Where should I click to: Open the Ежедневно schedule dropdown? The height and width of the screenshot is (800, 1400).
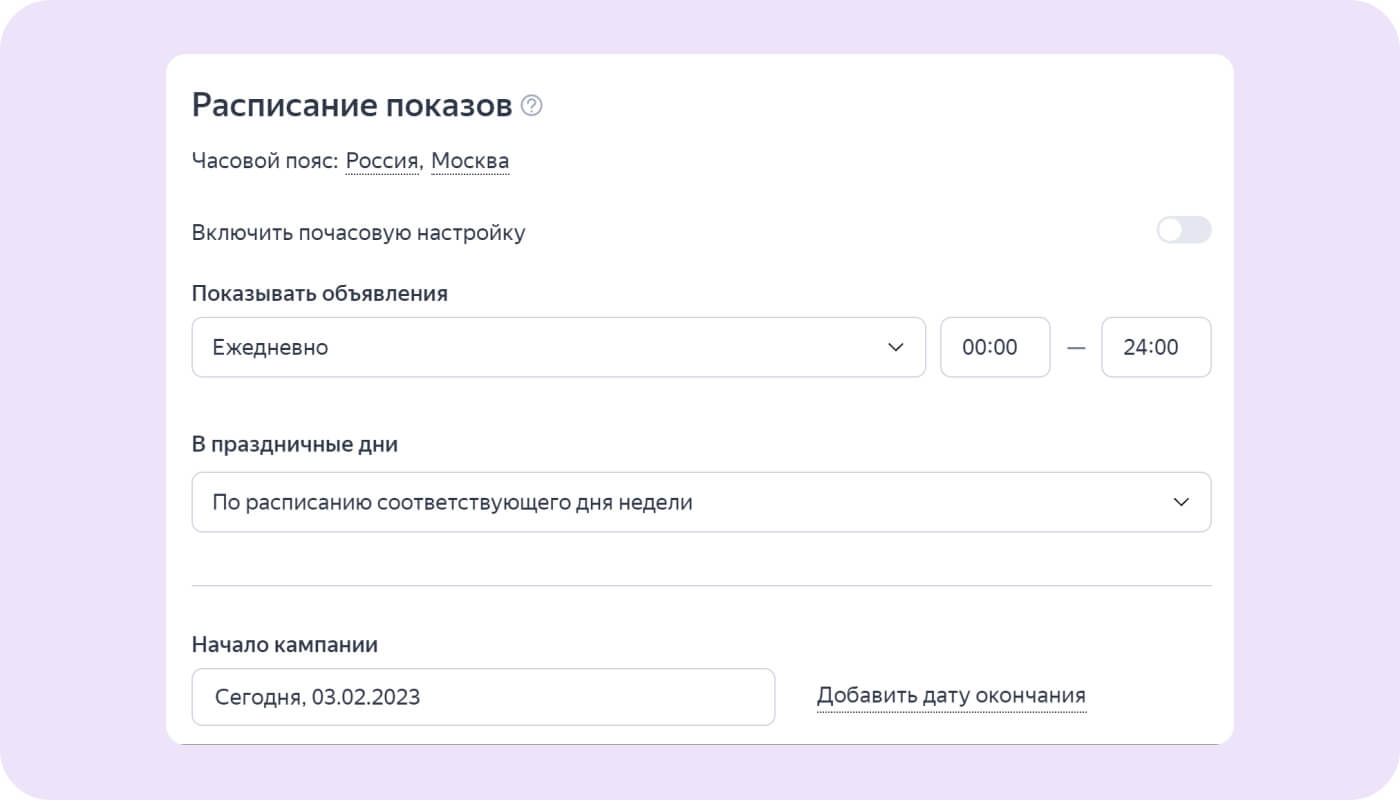click(559, 347)
